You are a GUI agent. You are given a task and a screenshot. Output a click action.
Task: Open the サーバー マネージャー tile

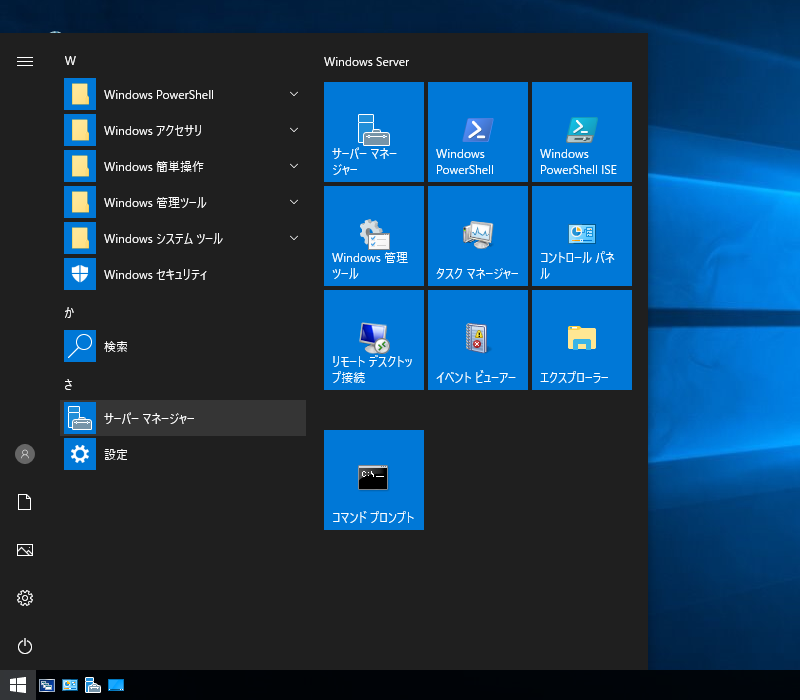pyautogui.click(x=373, y=132)
